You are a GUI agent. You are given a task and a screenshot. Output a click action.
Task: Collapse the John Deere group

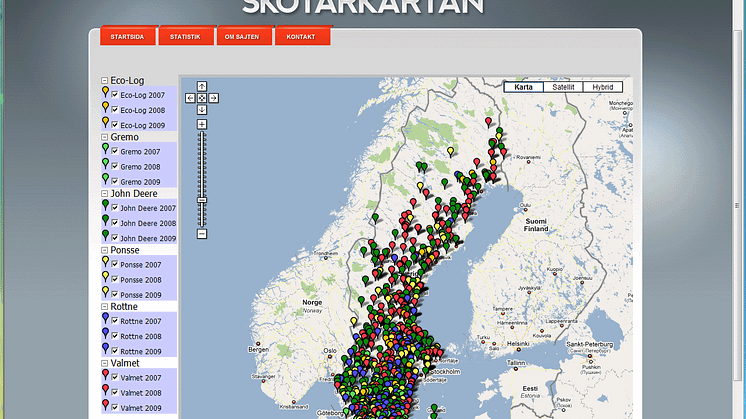coord(104,194)
